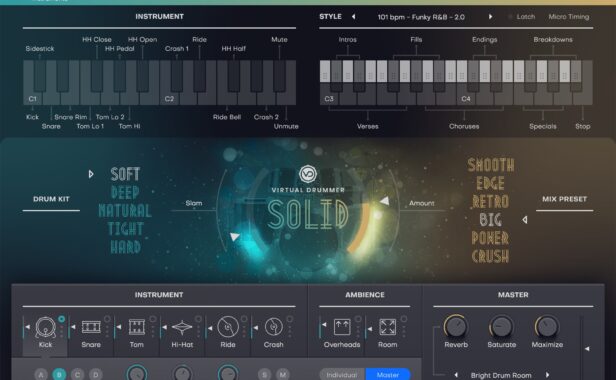Choose the Tight drum kit

pyautogui.click(x=125, y=229)
